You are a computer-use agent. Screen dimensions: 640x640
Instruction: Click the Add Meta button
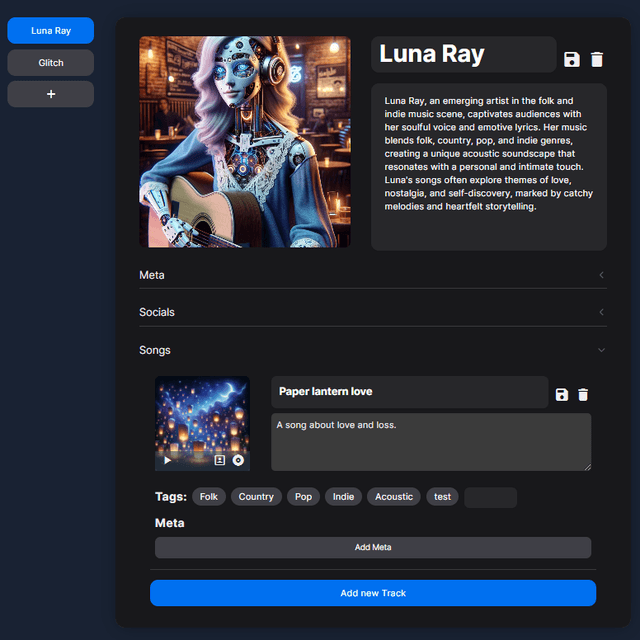[373, 547]
